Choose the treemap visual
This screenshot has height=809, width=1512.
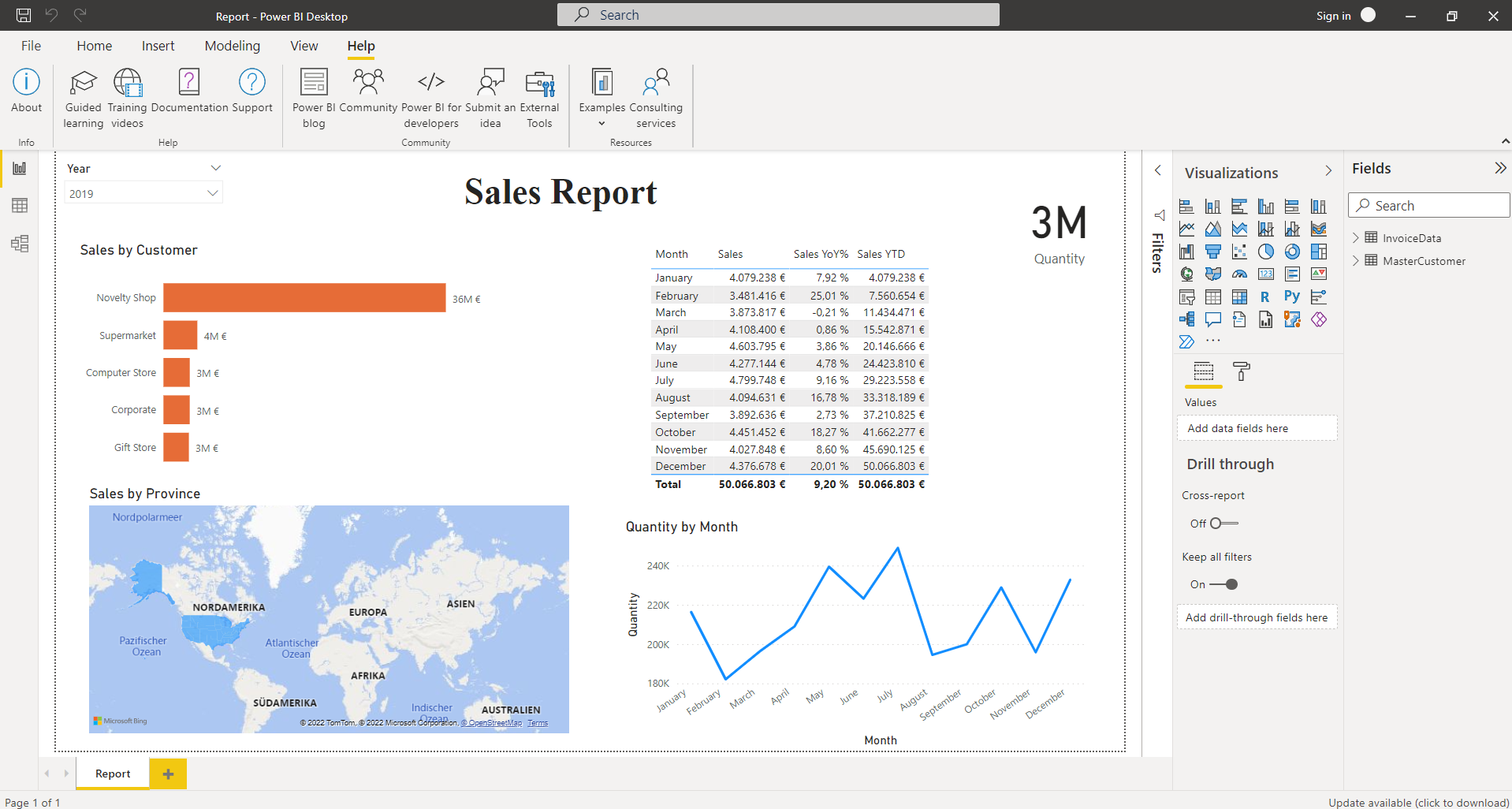(x=1319, y=252)
